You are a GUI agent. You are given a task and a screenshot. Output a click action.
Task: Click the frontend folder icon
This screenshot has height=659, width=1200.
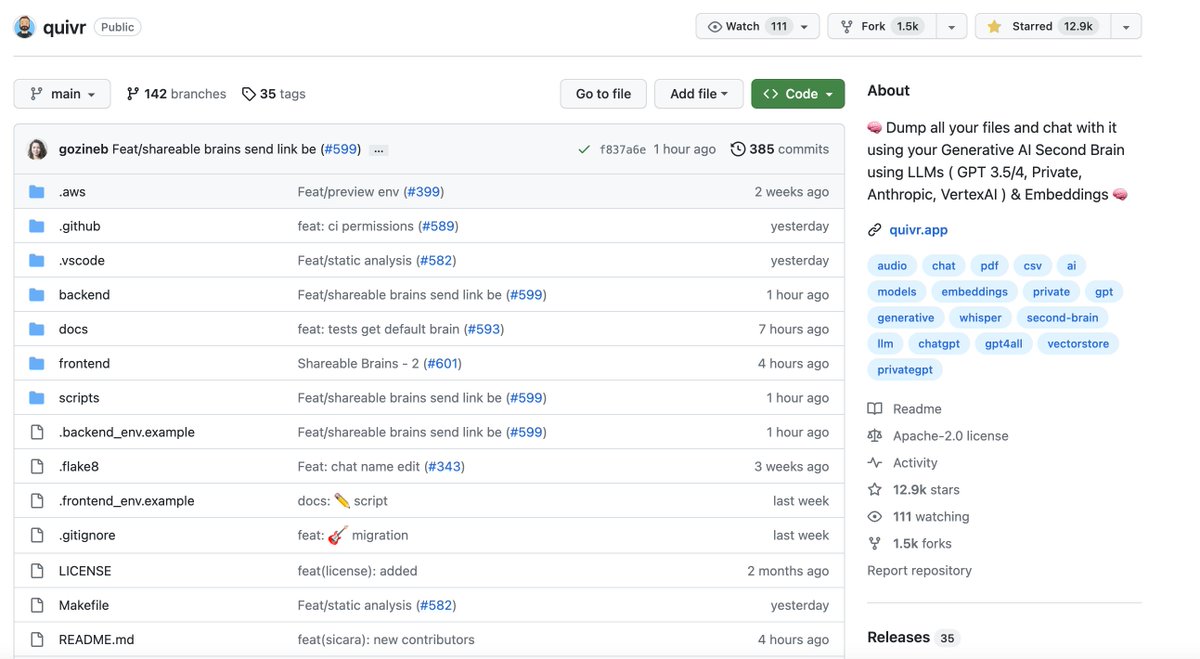coord(37,363)
